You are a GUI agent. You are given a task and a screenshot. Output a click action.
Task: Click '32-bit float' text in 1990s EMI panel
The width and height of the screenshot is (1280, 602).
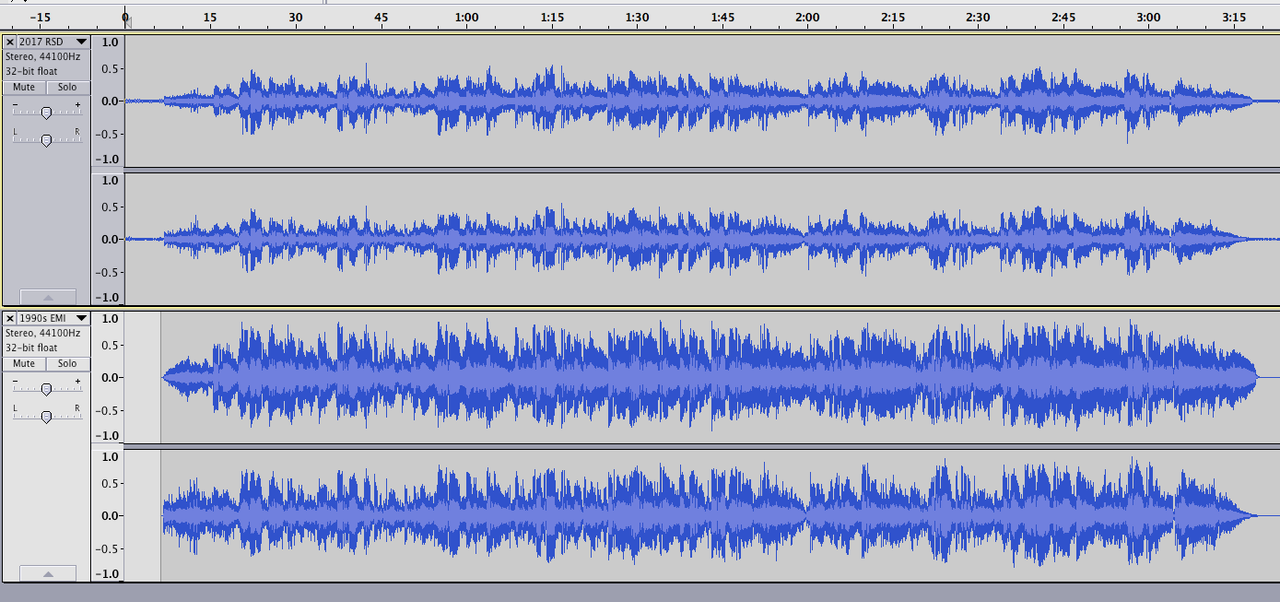[31, 348]
